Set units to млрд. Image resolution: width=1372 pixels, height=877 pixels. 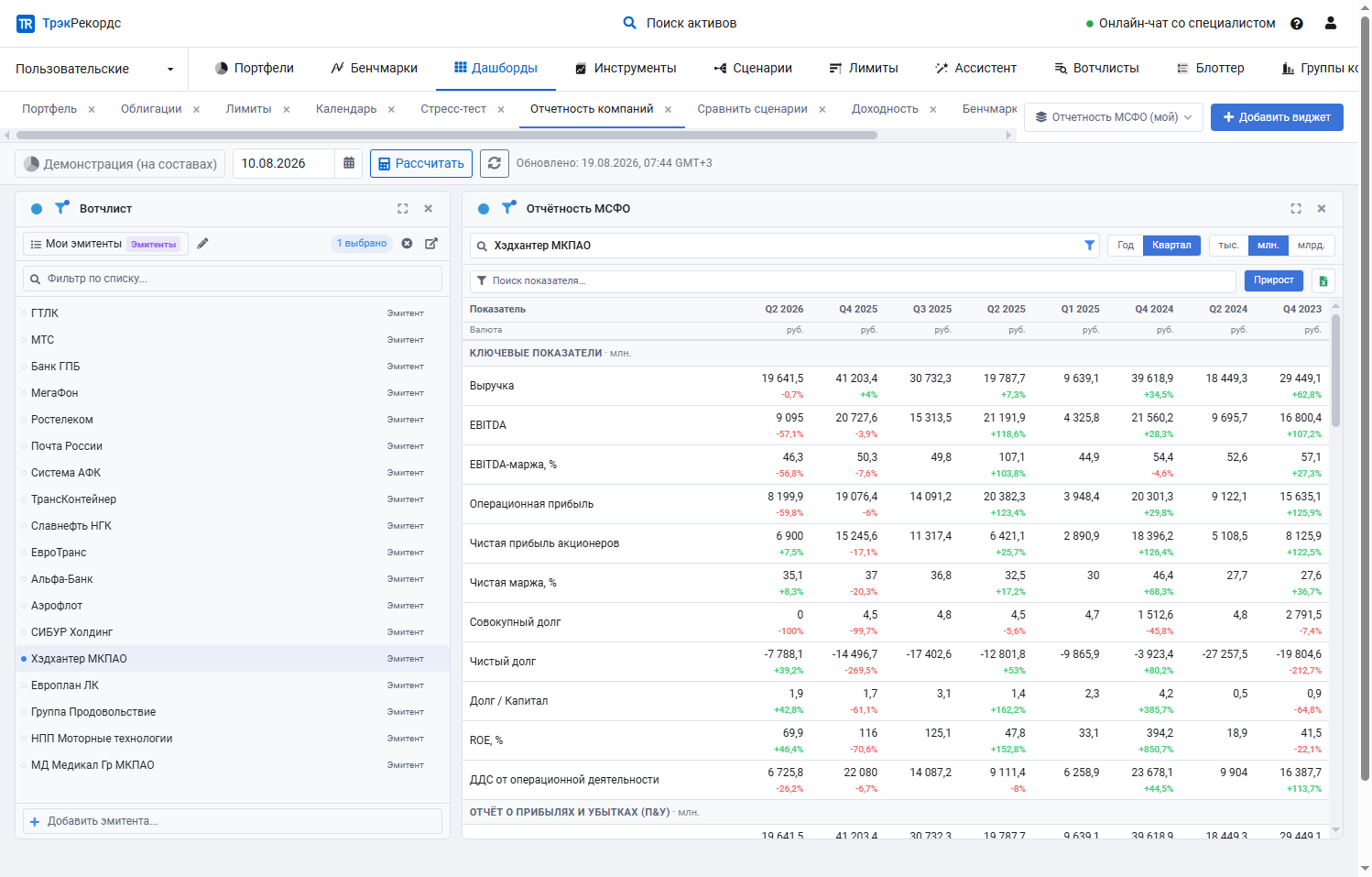coord(1312,246)
